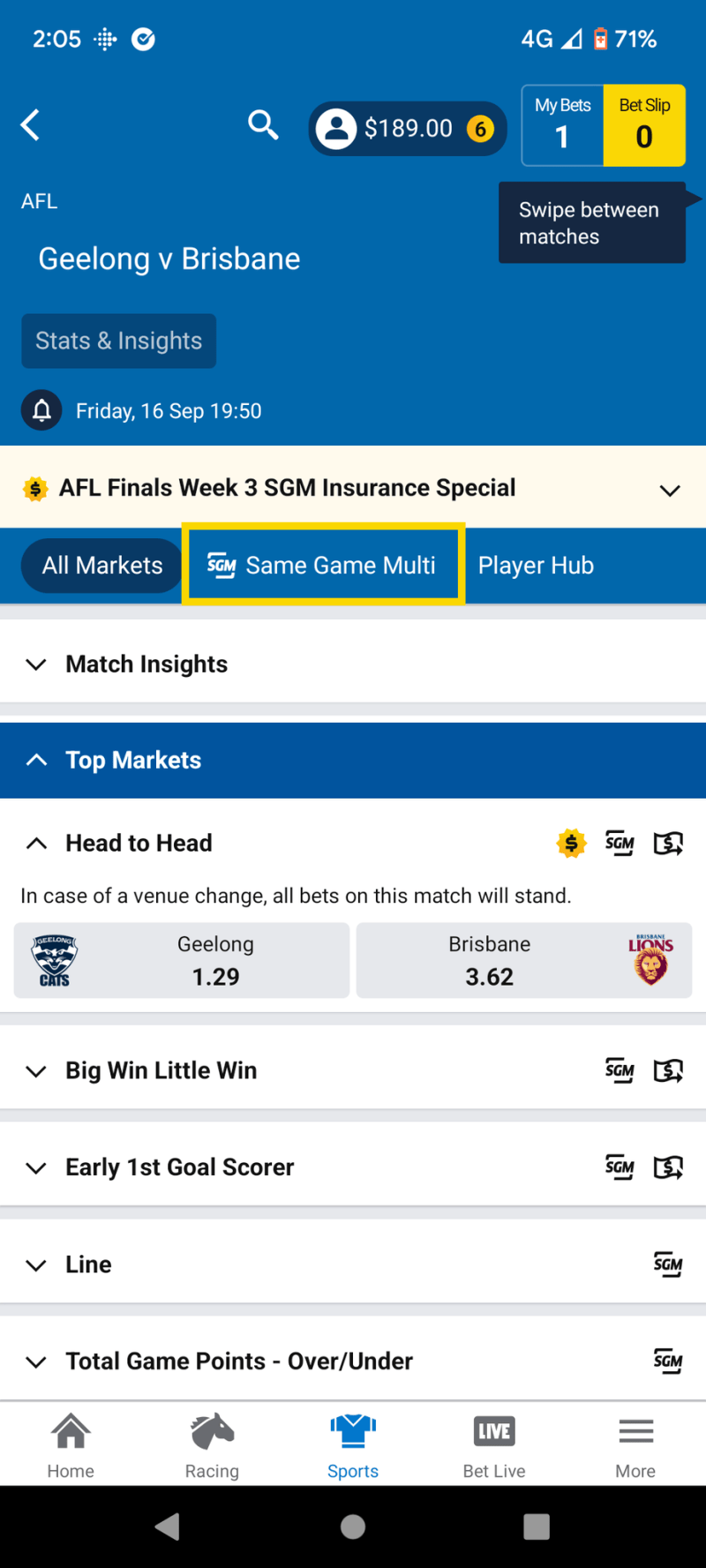Expand the Line market
The width and height of the screenshot is (706, 1568).
tap(353, 1264)
